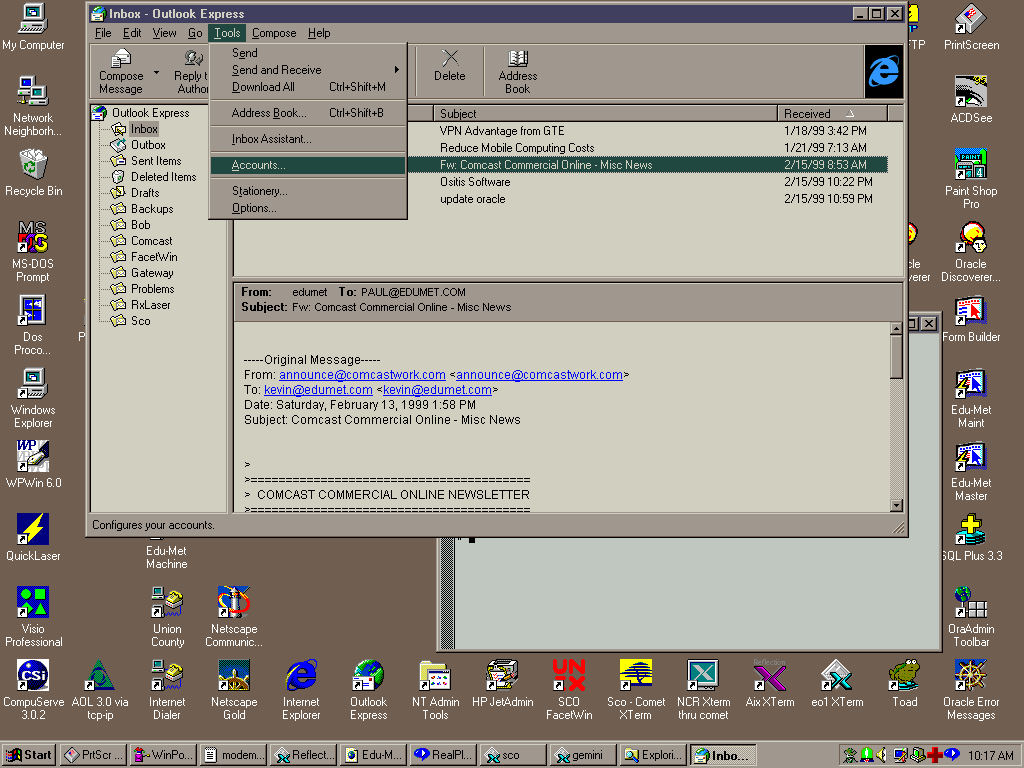1024x768 pixels.
Task: Click the Compose Message toolbar button
Action: (121, 72)
